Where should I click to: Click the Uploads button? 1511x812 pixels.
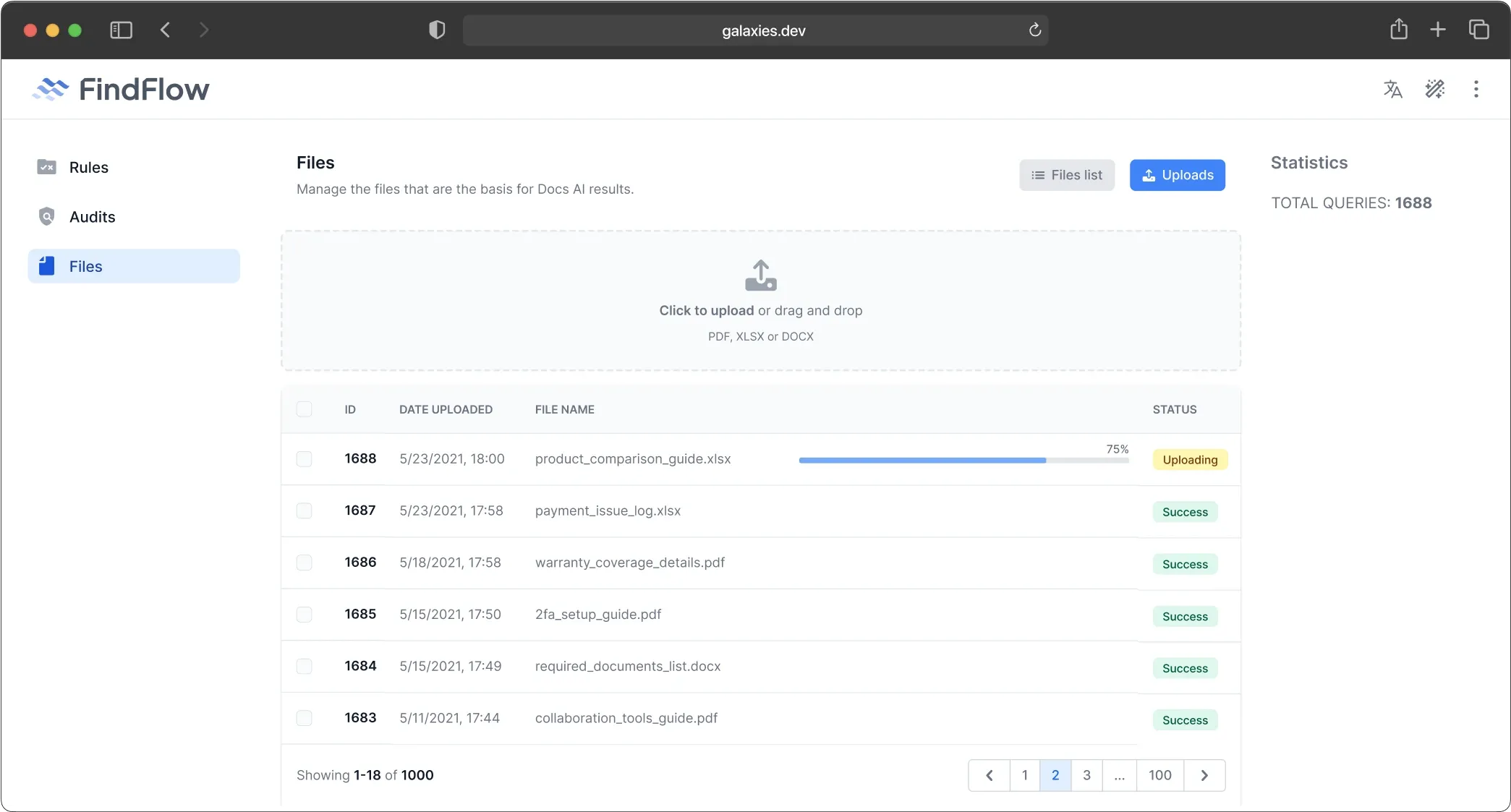1177,175
